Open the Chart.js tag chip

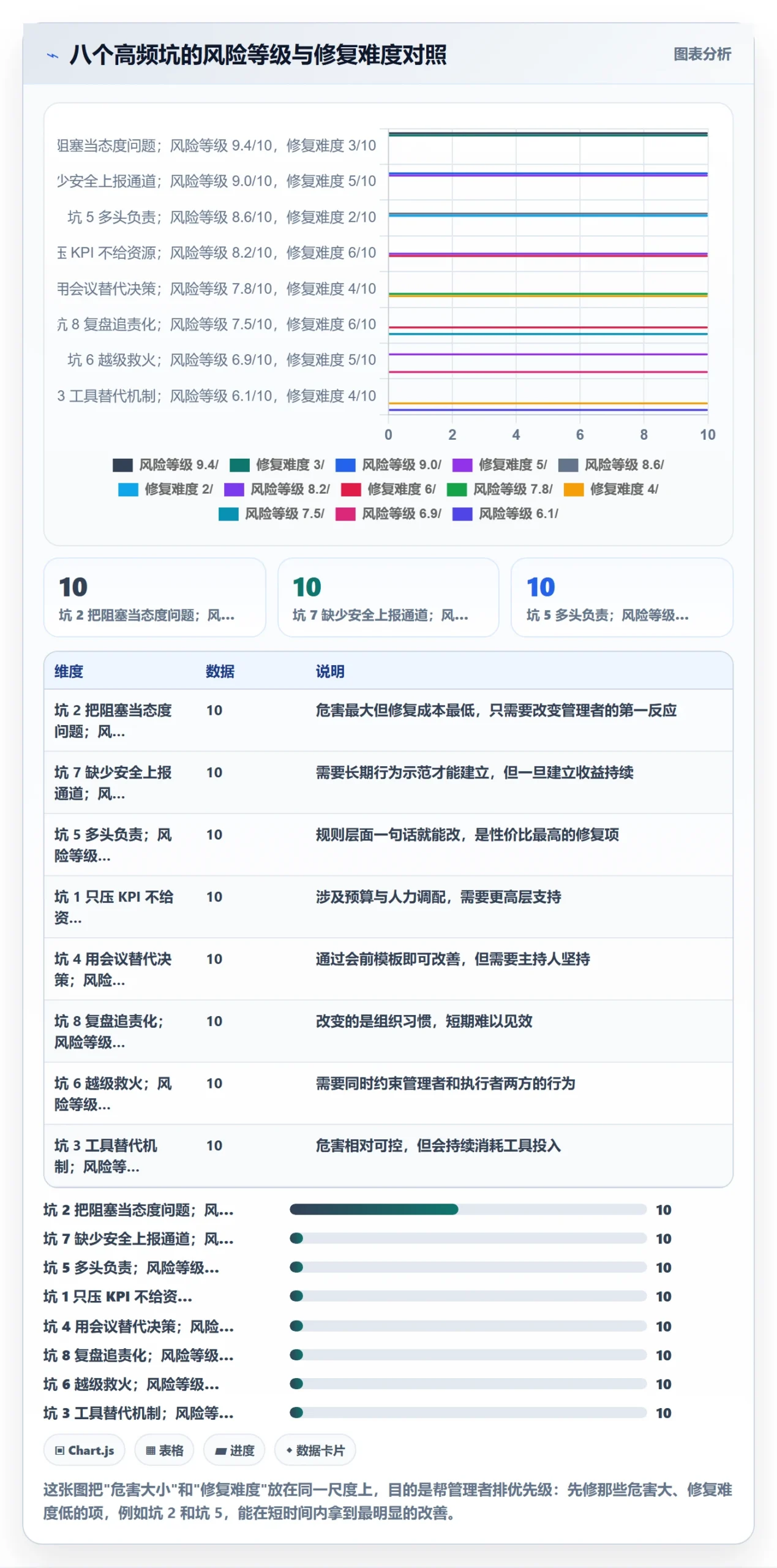point(84,1450)
